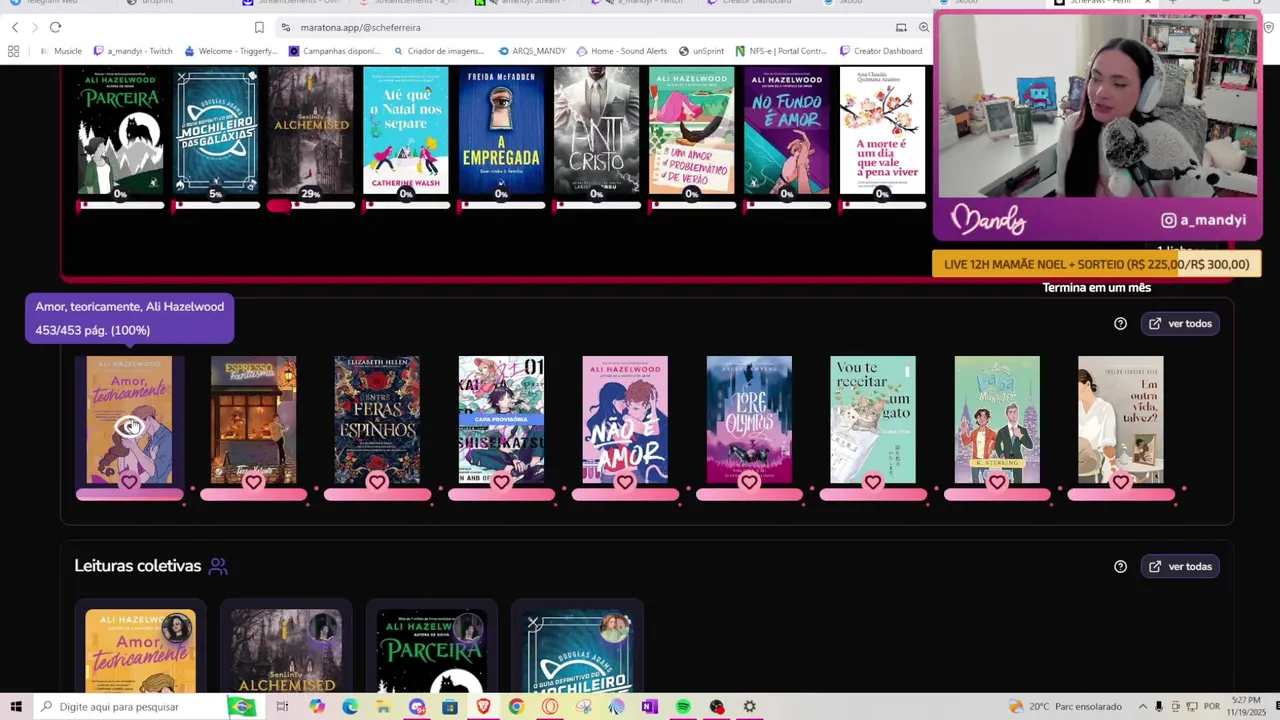Open the Welcome - Triggerfy bookmark
Image resolution: width=1280 pixels, height=720 pixels.
230,51
